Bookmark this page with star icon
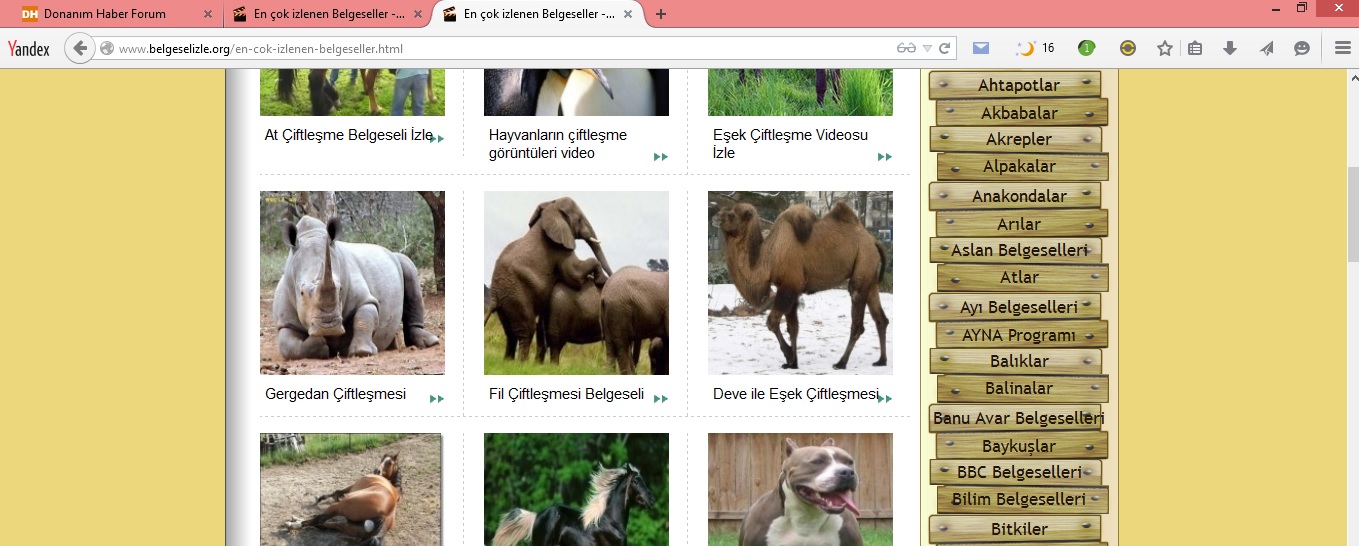 click(x=1164, y=48)
